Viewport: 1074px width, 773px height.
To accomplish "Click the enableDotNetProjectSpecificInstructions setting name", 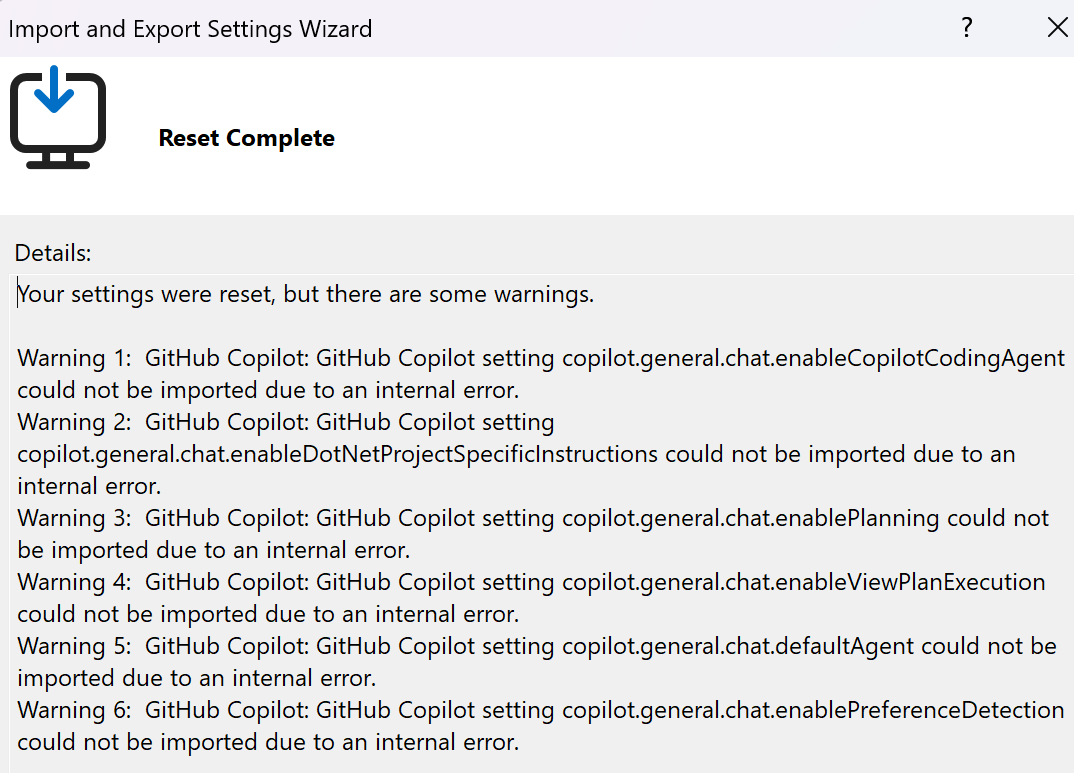I will click(x=337, y=454).
